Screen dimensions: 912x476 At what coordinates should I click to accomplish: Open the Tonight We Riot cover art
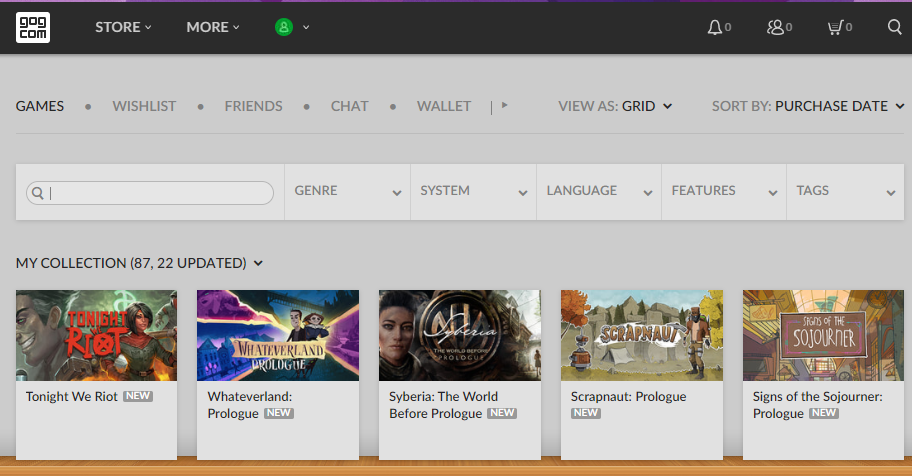click(x=97, y=336)
